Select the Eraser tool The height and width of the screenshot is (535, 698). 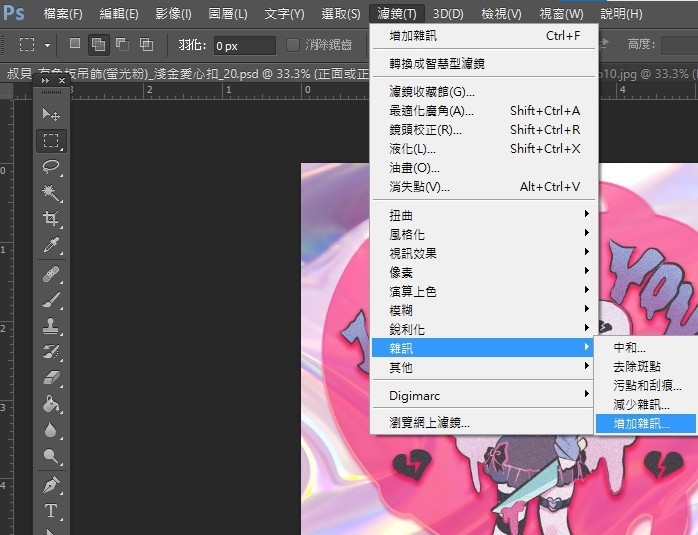coord(51,378)
